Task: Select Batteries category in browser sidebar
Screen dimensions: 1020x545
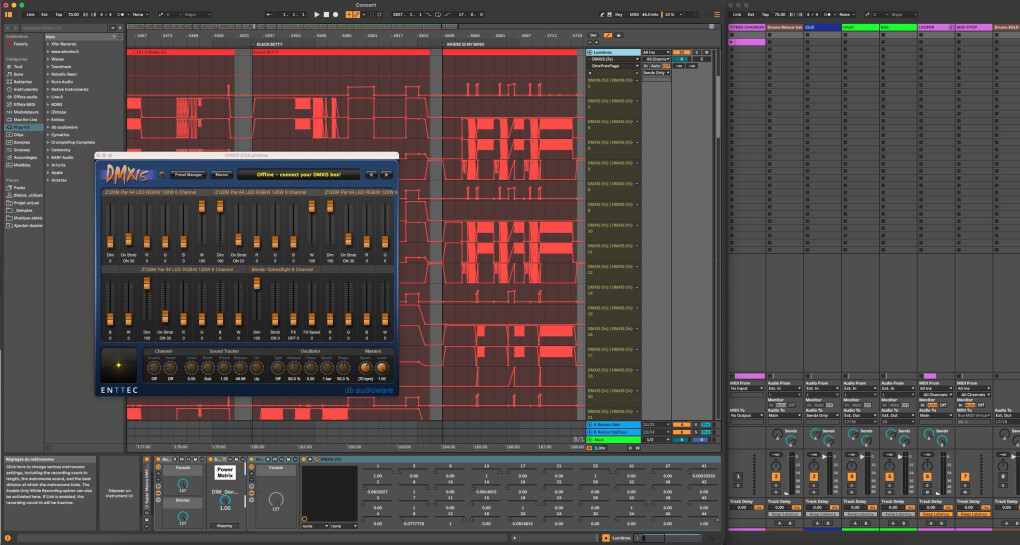Action: click(22, 82)
